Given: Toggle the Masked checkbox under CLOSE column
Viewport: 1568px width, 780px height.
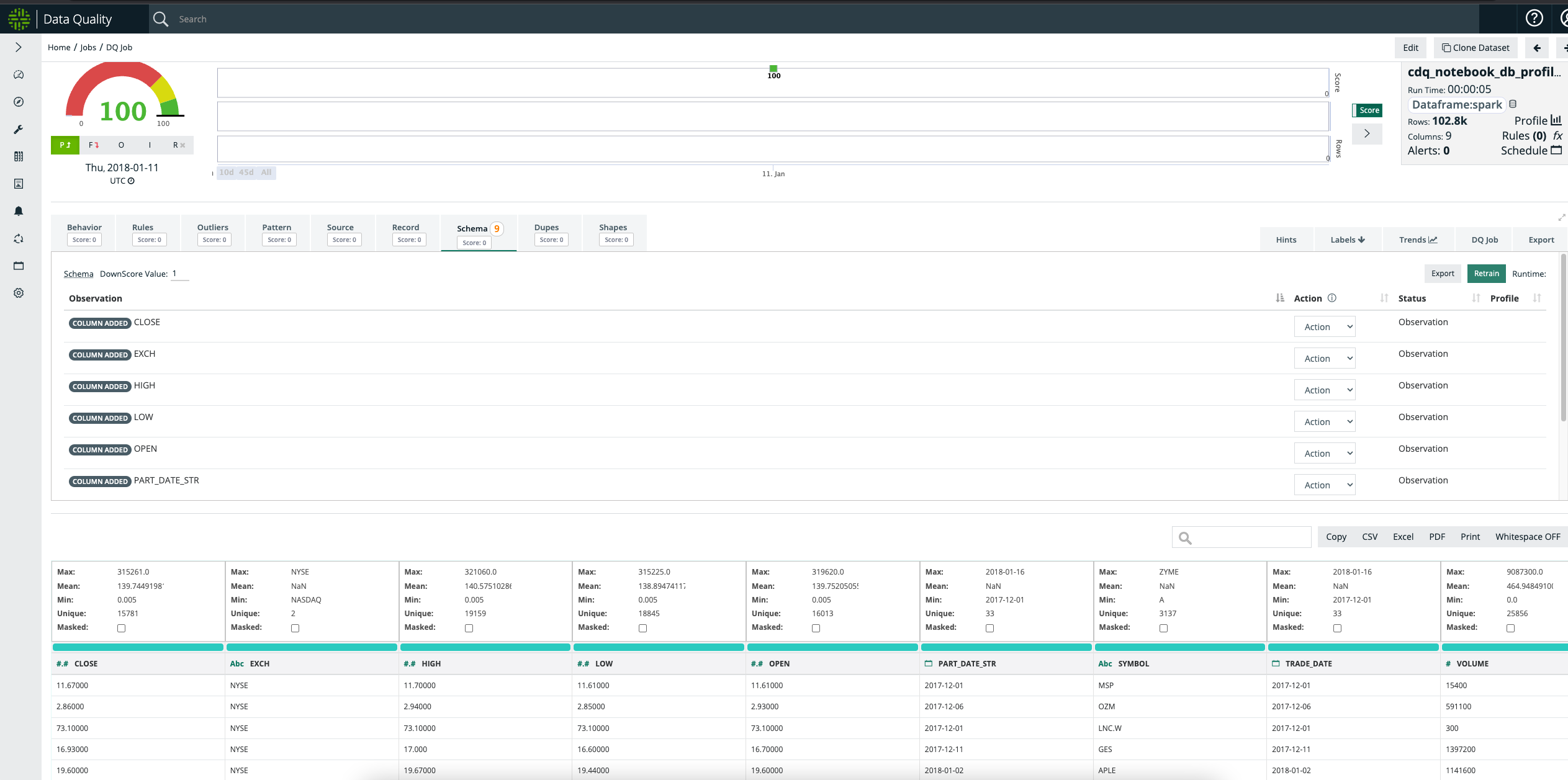Looking at the screenshot, I should pos(121,628).
